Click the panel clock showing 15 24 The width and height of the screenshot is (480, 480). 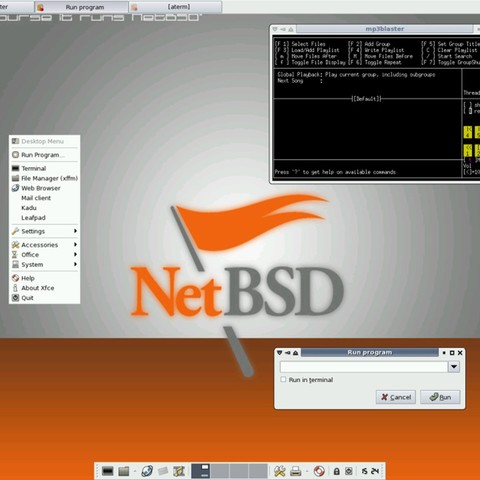point(370,471)
